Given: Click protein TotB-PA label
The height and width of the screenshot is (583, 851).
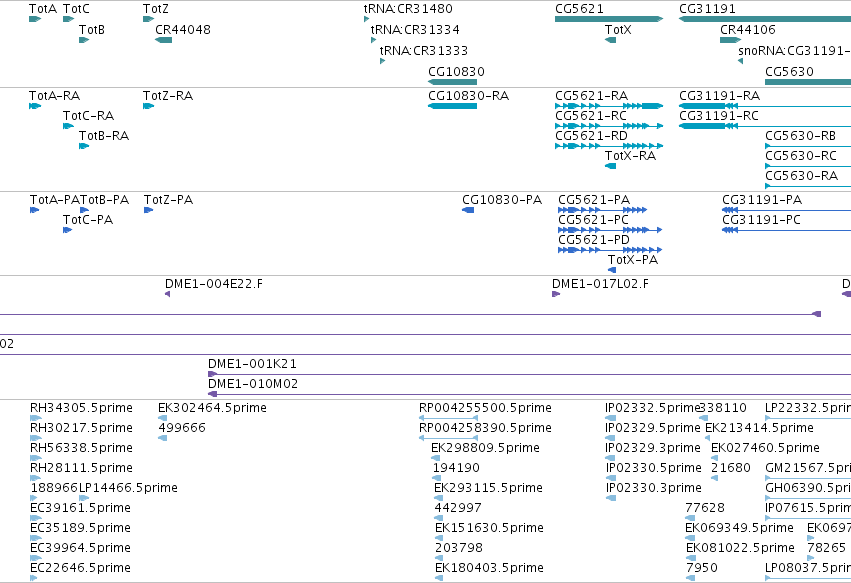Looking at the screenshot, I should tap(104, 200).
